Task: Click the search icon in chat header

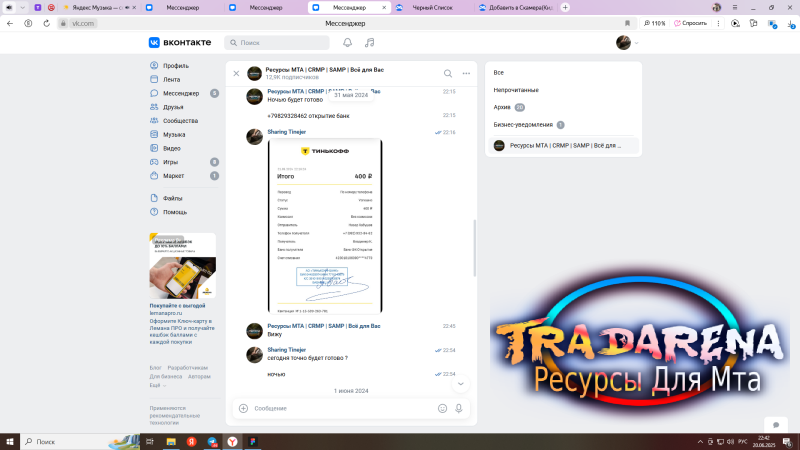Action: point(448,73)
